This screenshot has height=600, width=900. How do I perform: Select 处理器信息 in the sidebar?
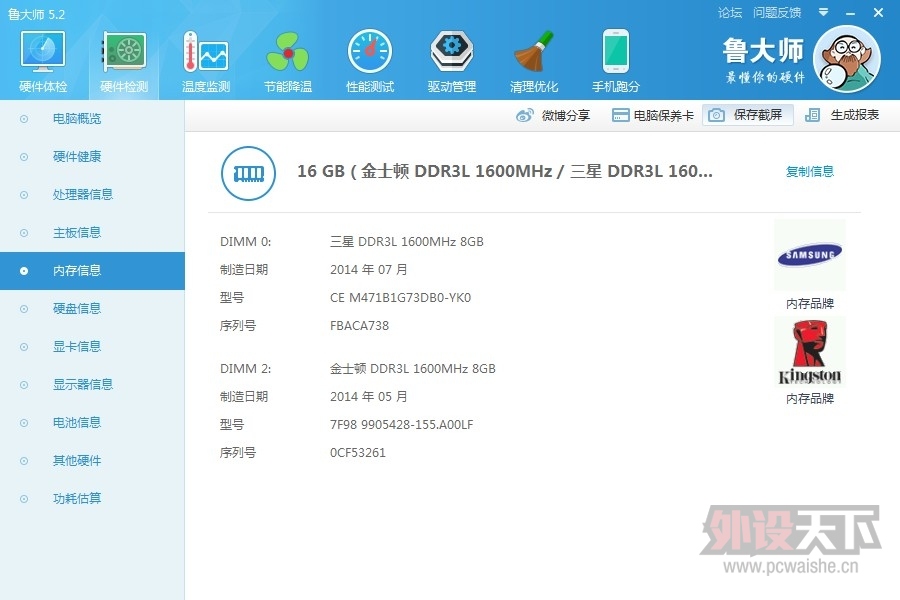[92, 195]
